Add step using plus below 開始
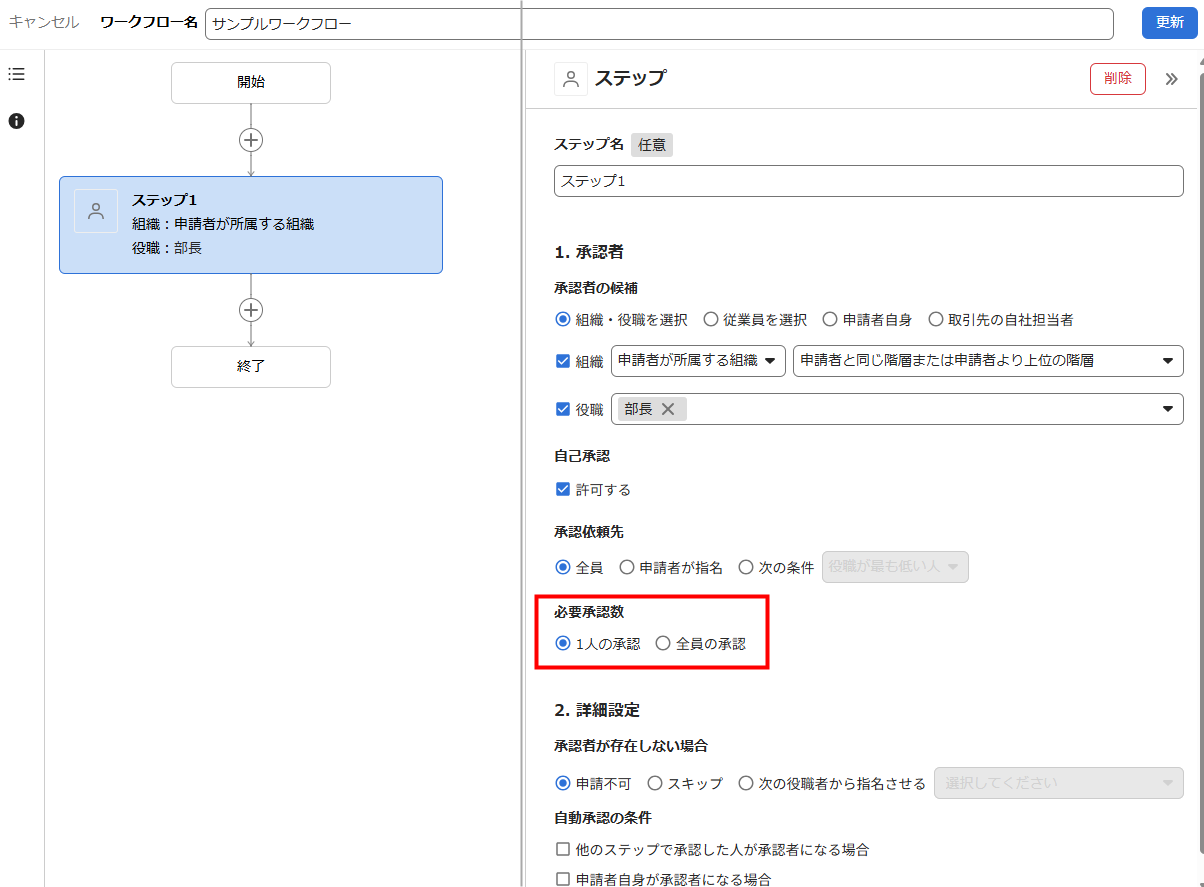Viewport: 1204px width, 887px height. coord(251,140)
